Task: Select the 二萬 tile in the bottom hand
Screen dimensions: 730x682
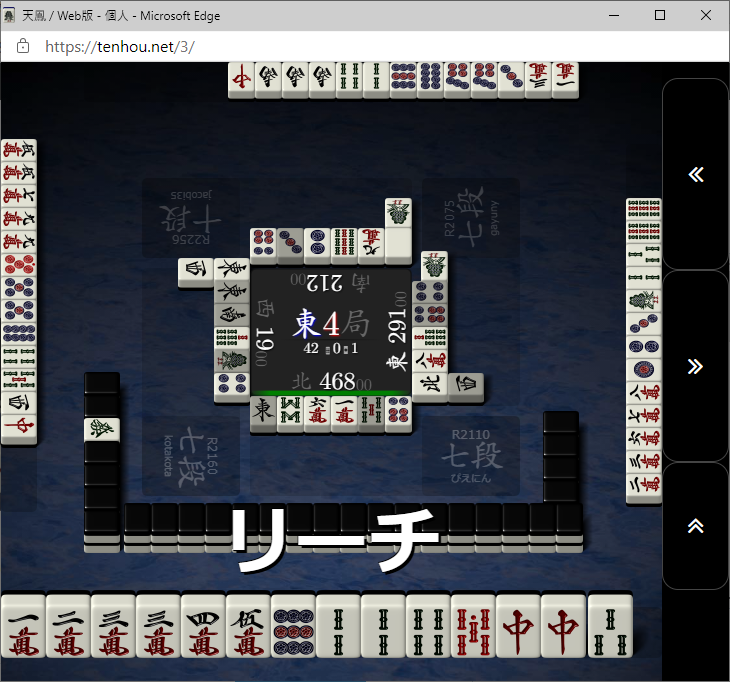Action: click(68, 626)
